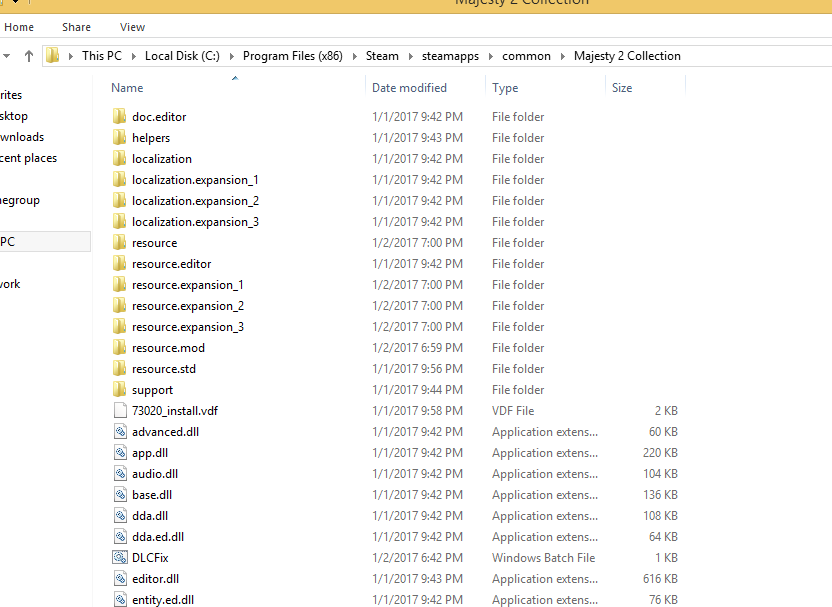
Task: Click the entity.ed.dll file icon
Action: point(120,600)
